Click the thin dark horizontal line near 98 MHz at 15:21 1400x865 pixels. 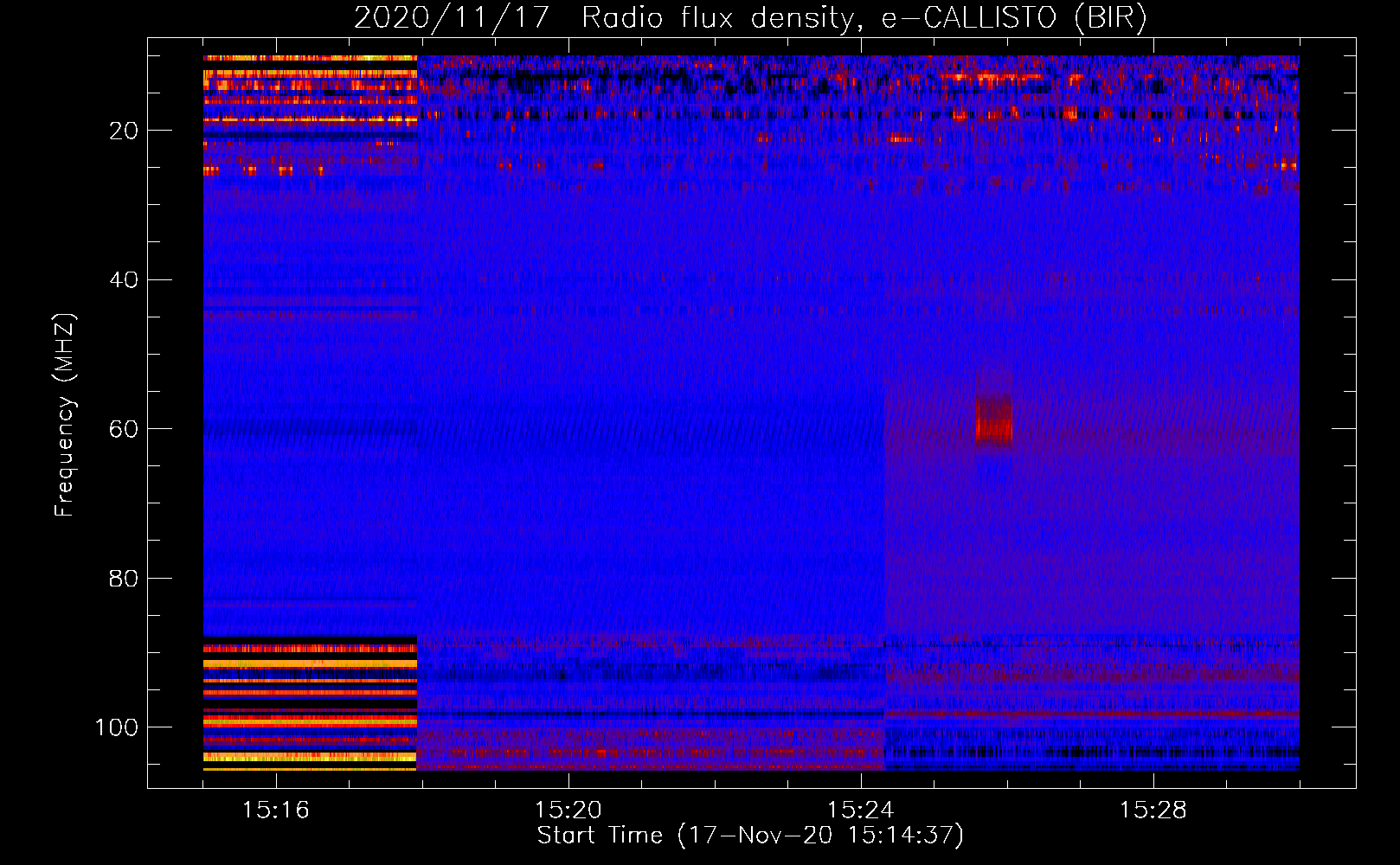click(x=640, y=714)
